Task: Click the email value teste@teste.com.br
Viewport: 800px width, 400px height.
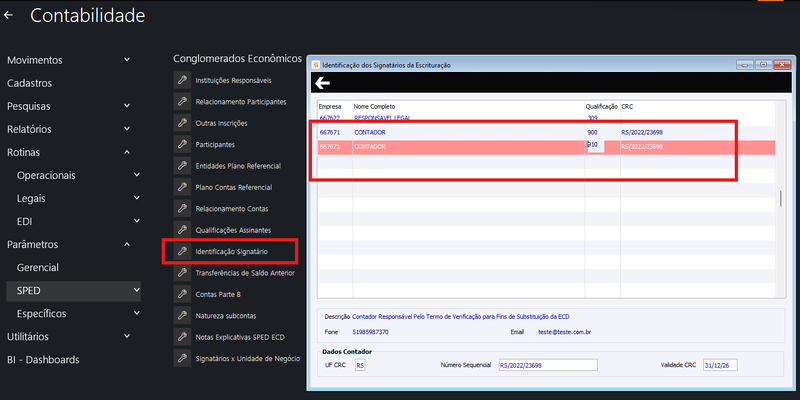Action: pos(565,332)
